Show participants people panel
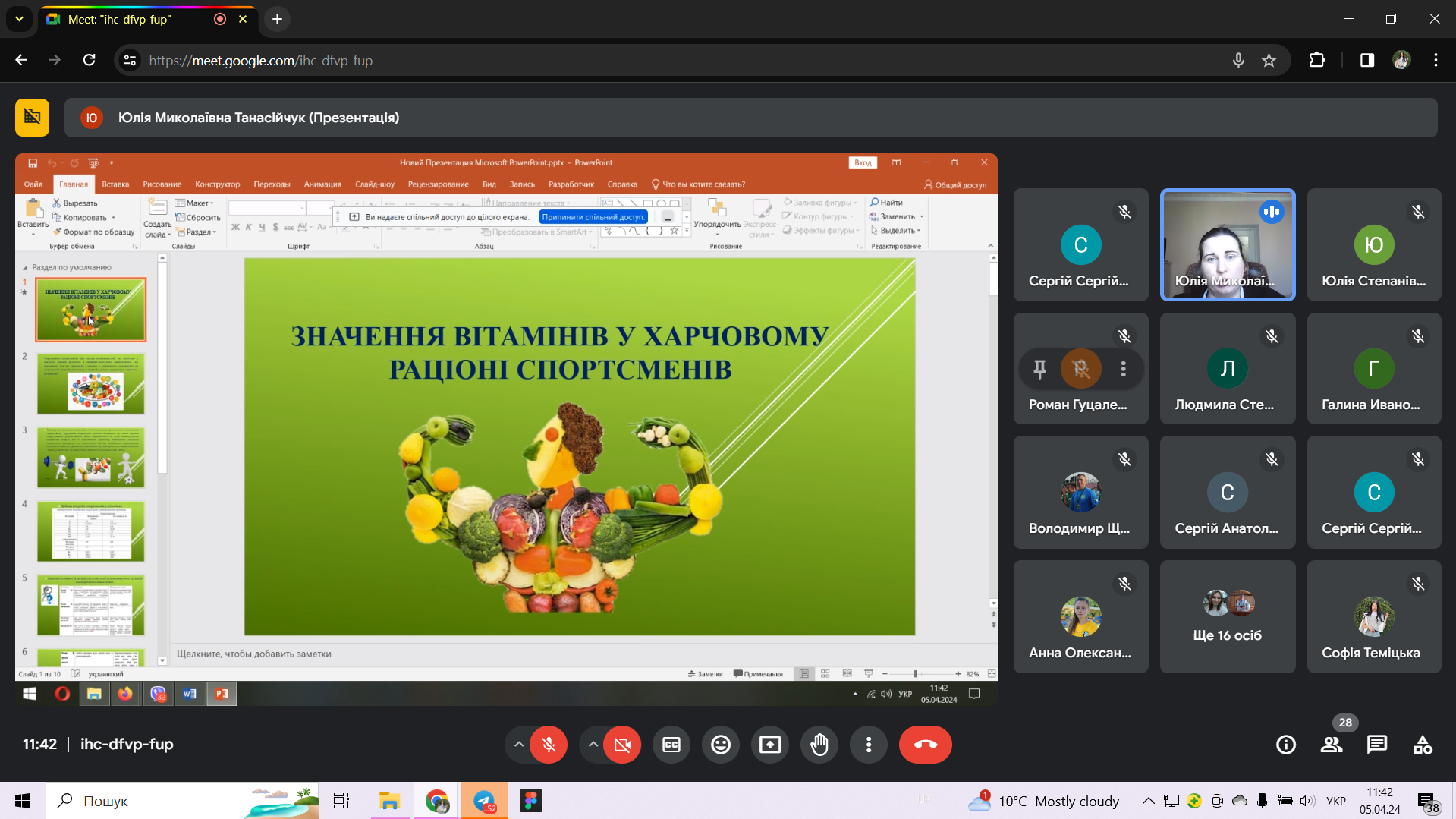 [1332, 745]
